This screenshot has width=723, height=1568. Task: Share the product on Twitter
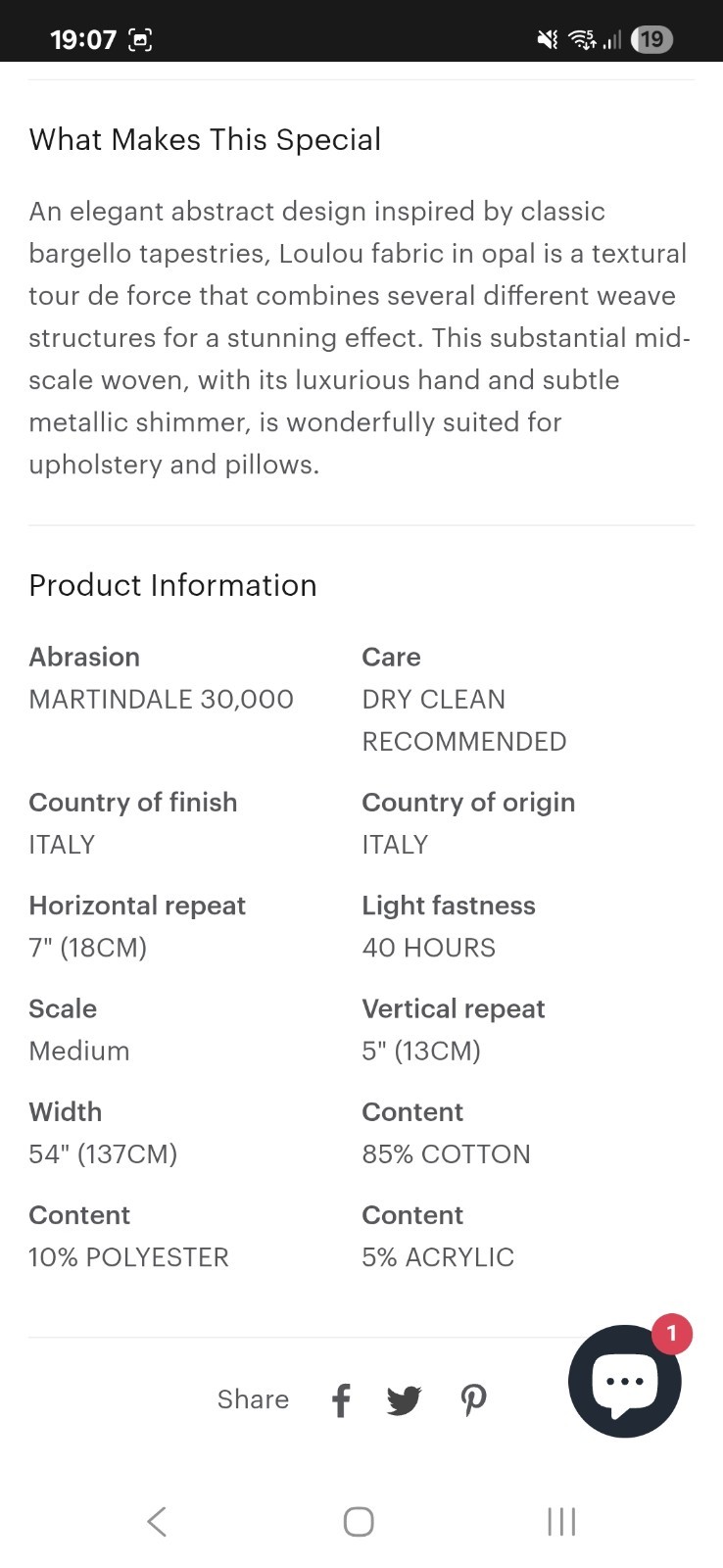(x=404, y=1400)
